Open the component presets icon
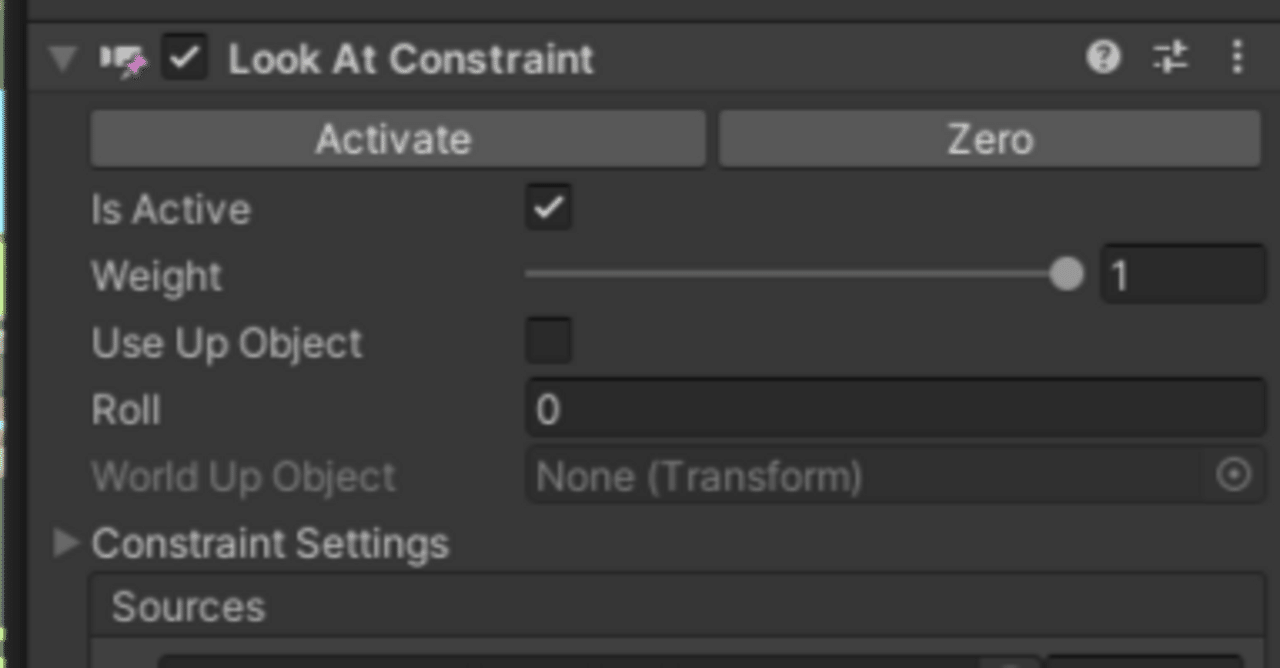This screenshot has height=668, width=1280. pyautogui.click(x=1171, y=57)
